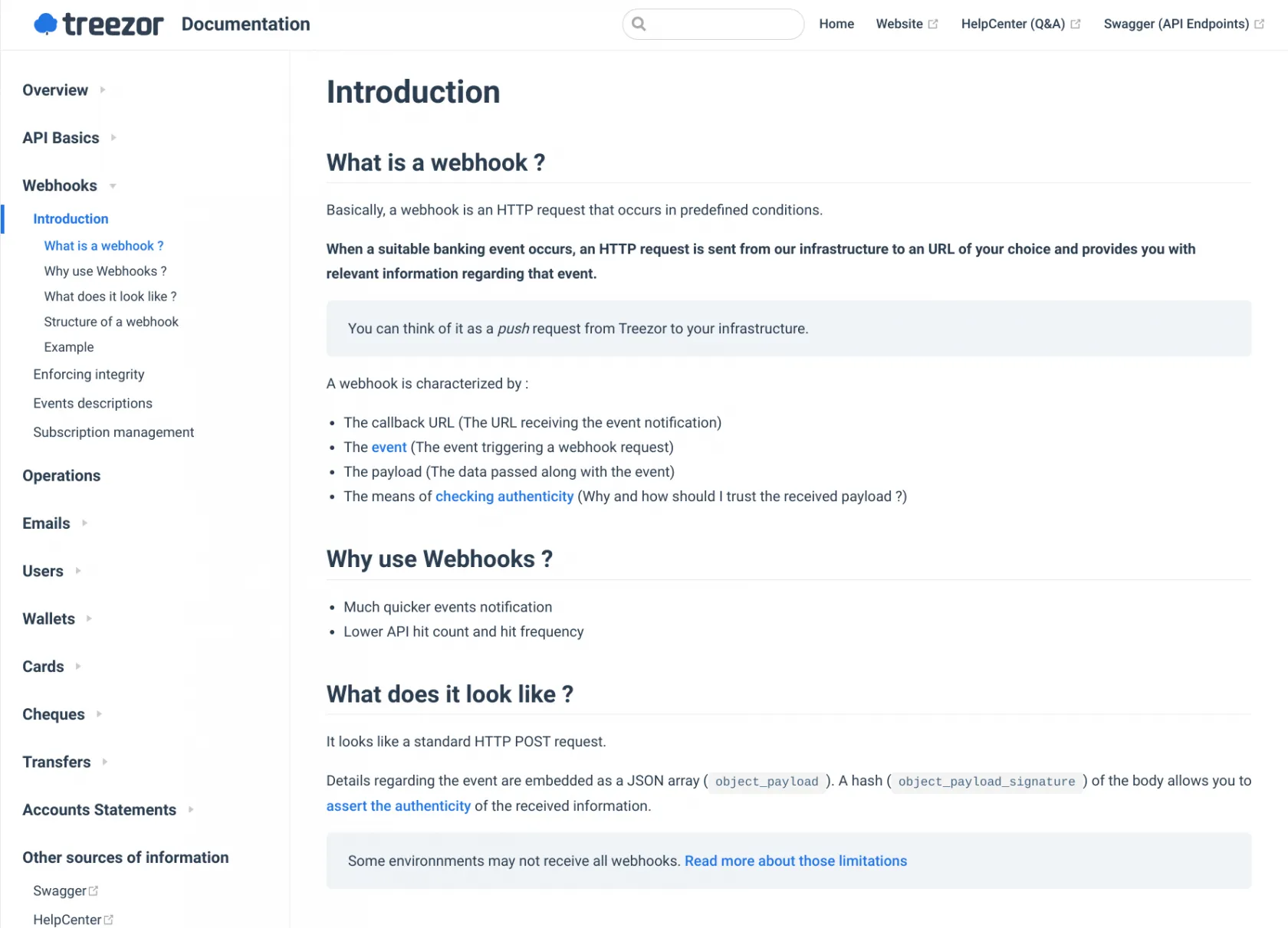The width and height of the screenshot is (1288, 928).
Task: Click the search magnifier icon
Action: click(639, 25)
